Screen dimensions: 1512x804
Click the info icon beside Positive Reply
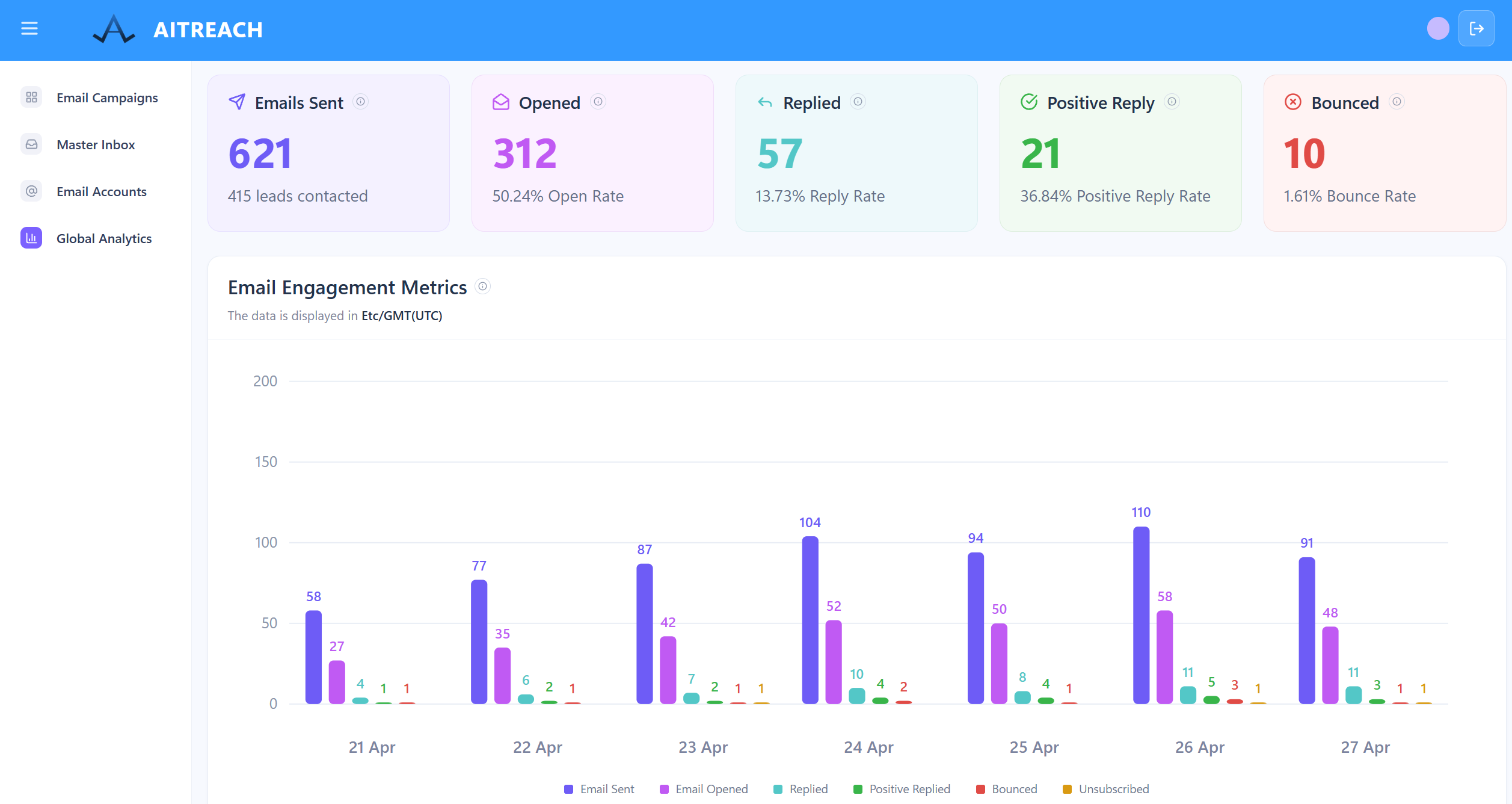point(1172,102)
